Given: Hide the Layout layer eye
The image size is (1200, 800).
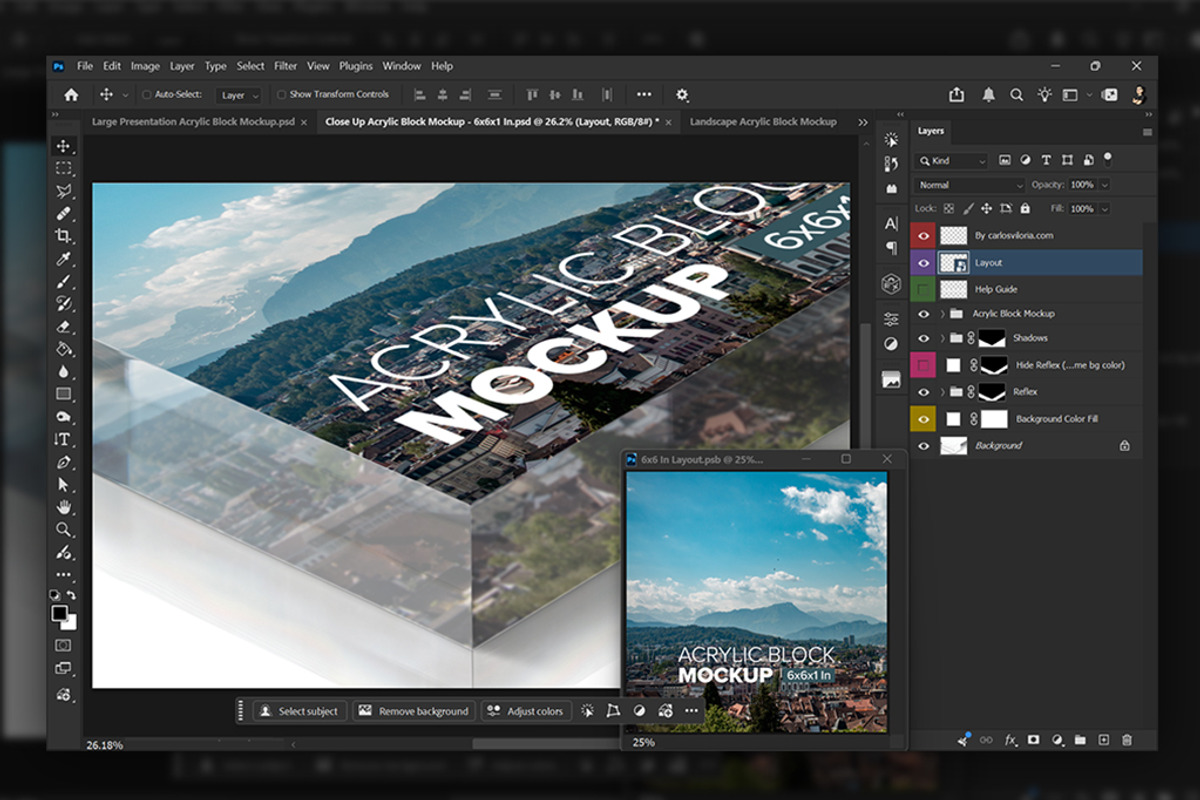Looking at the screenshot, I should 923,263.
